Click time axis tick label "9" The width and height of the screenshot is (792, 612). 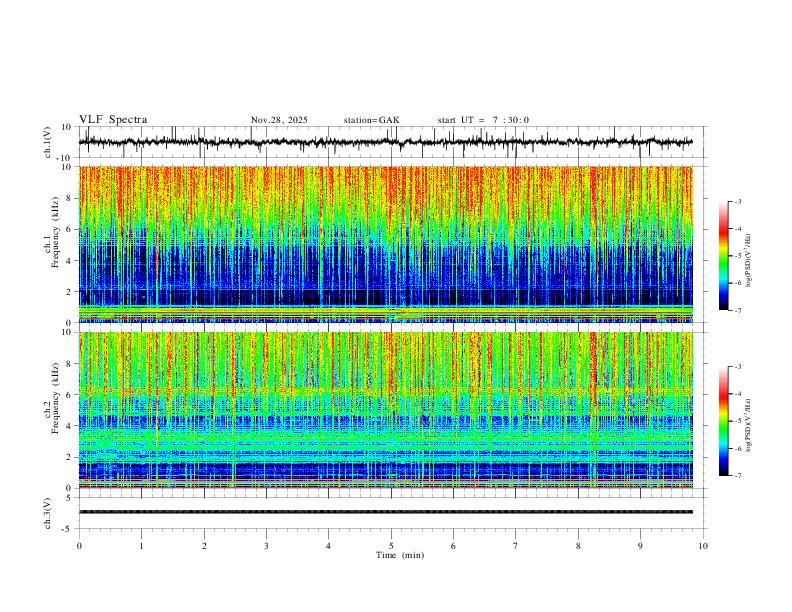point(640,546)
